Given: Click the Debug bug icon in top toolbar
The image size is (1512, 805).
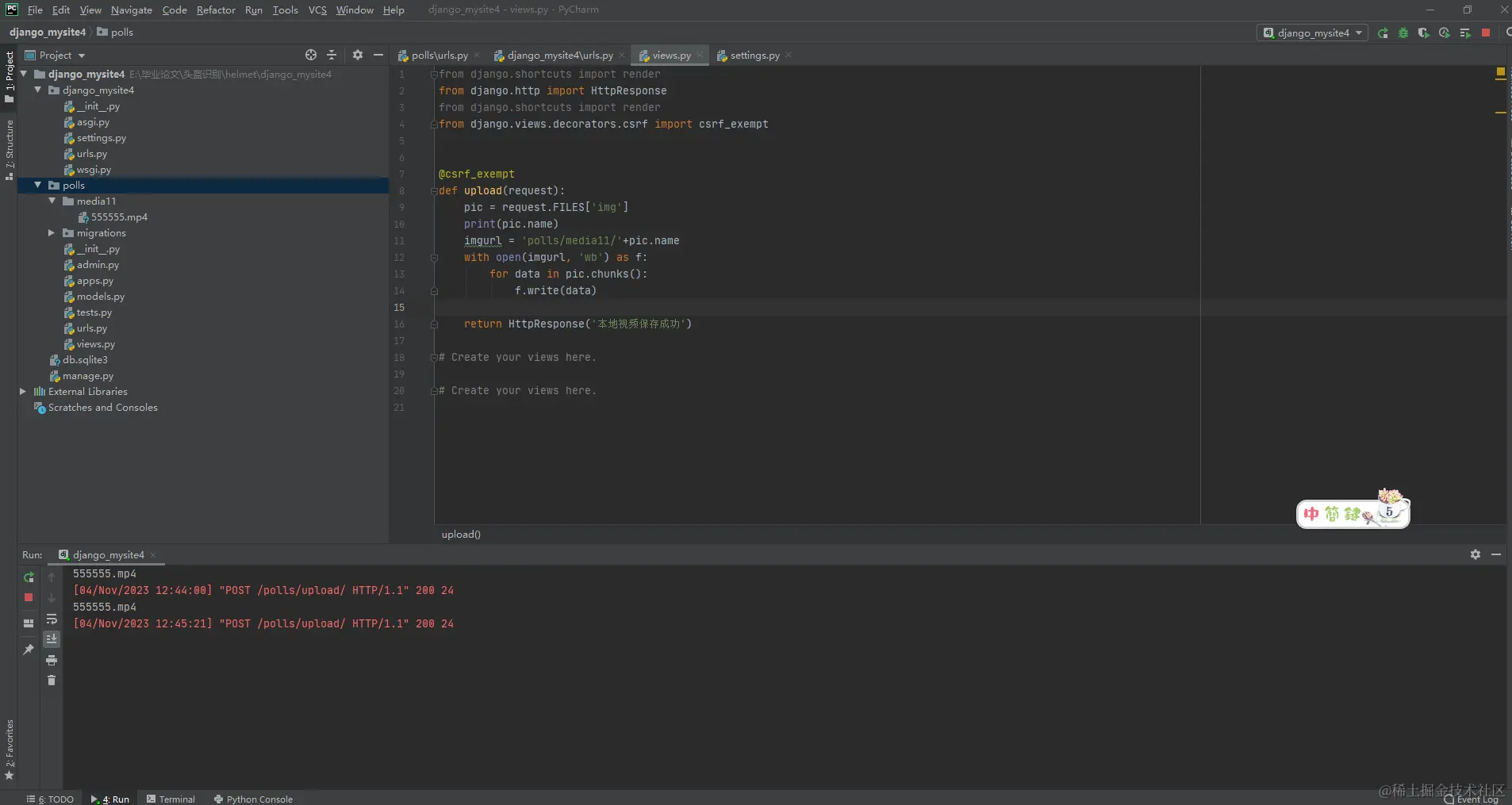Looking at the screenshot, I should pyautogui.click(x=1403, y=33).
